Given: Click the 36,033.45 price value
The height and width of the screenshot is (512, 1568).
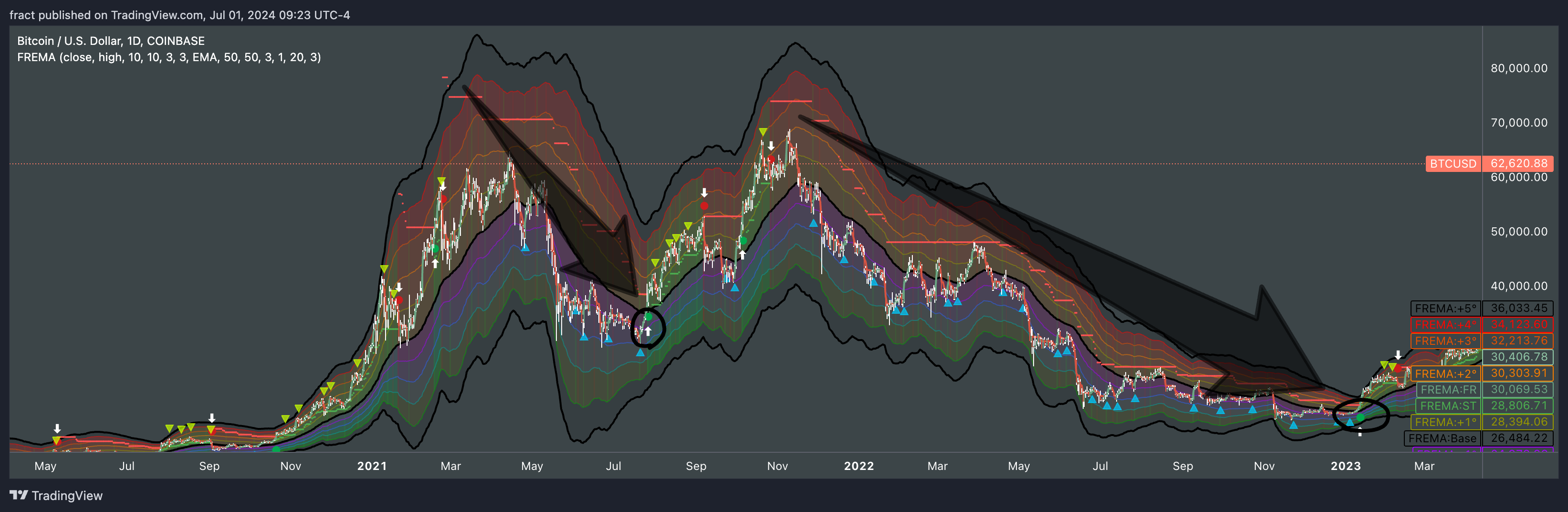Looking at the screenshot, I should pyautogui.click(x=1519, y=309).
